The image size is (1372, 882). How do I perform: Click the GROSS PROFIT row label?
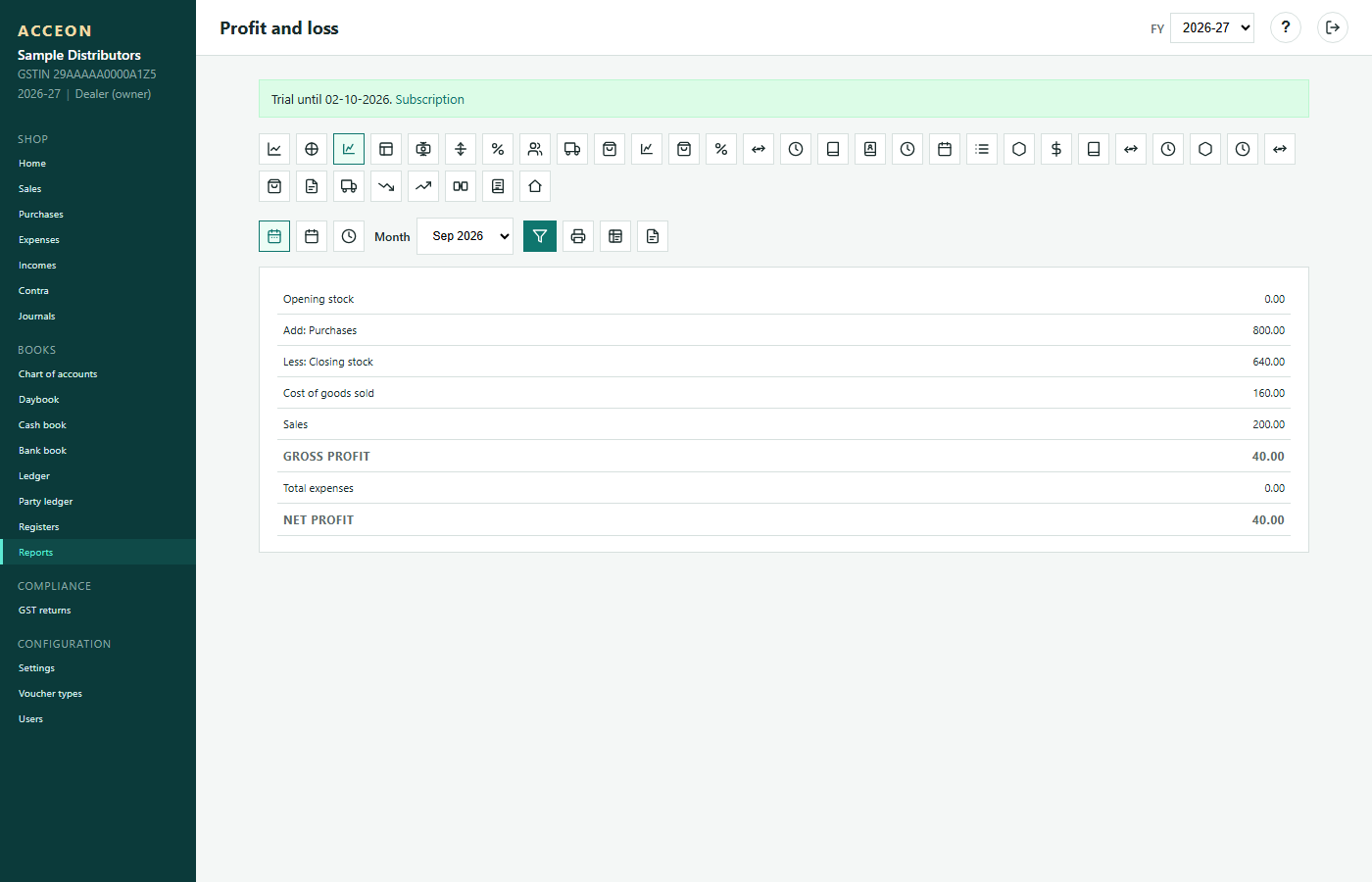pos(326,457)
